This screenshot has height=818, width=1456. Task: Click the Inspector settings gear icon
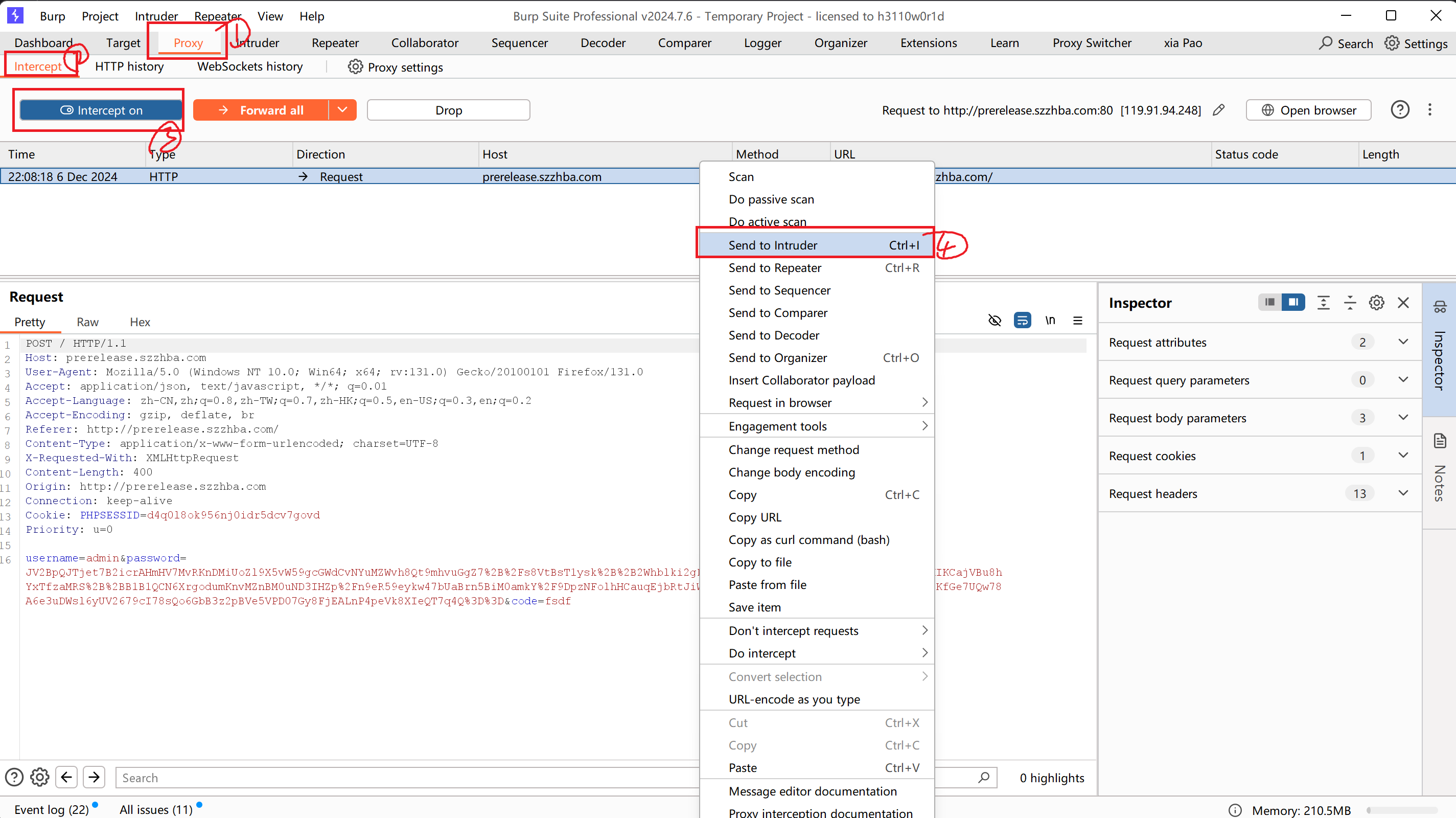[1376, 303]
